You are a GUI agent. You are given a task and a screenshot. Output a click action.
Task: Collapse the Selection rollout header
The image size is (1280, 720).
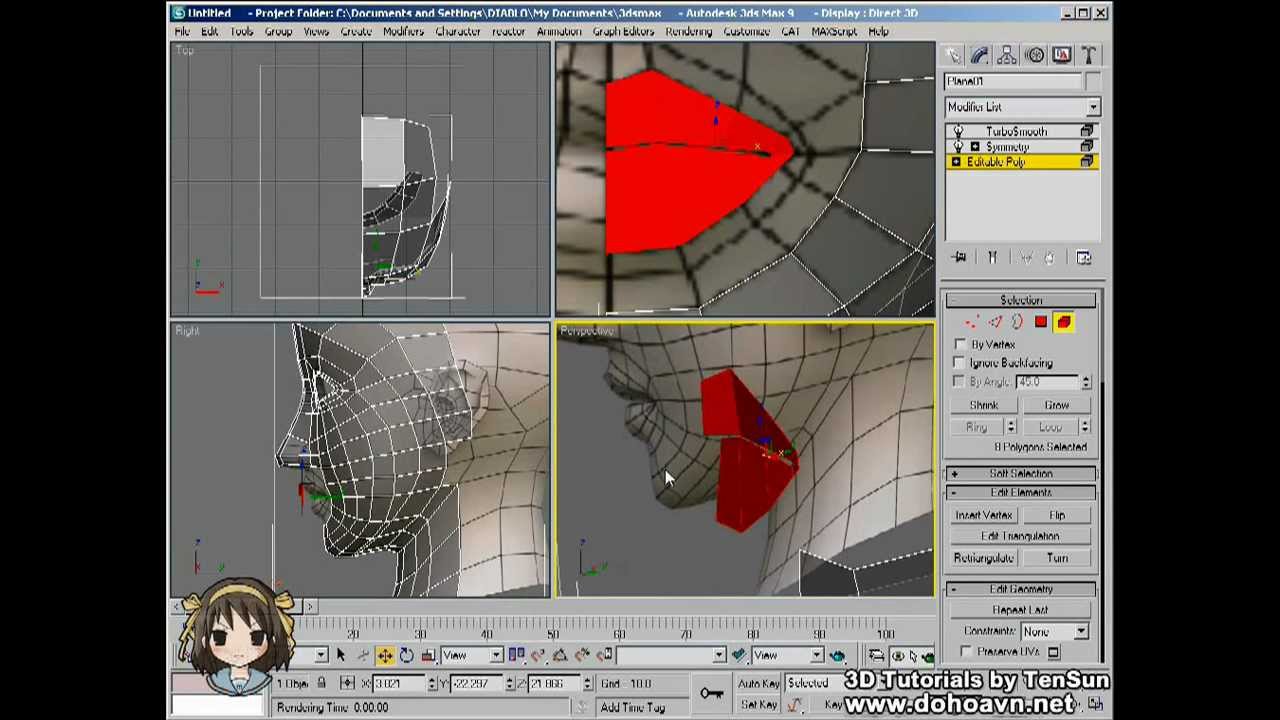click(1021, 300)
